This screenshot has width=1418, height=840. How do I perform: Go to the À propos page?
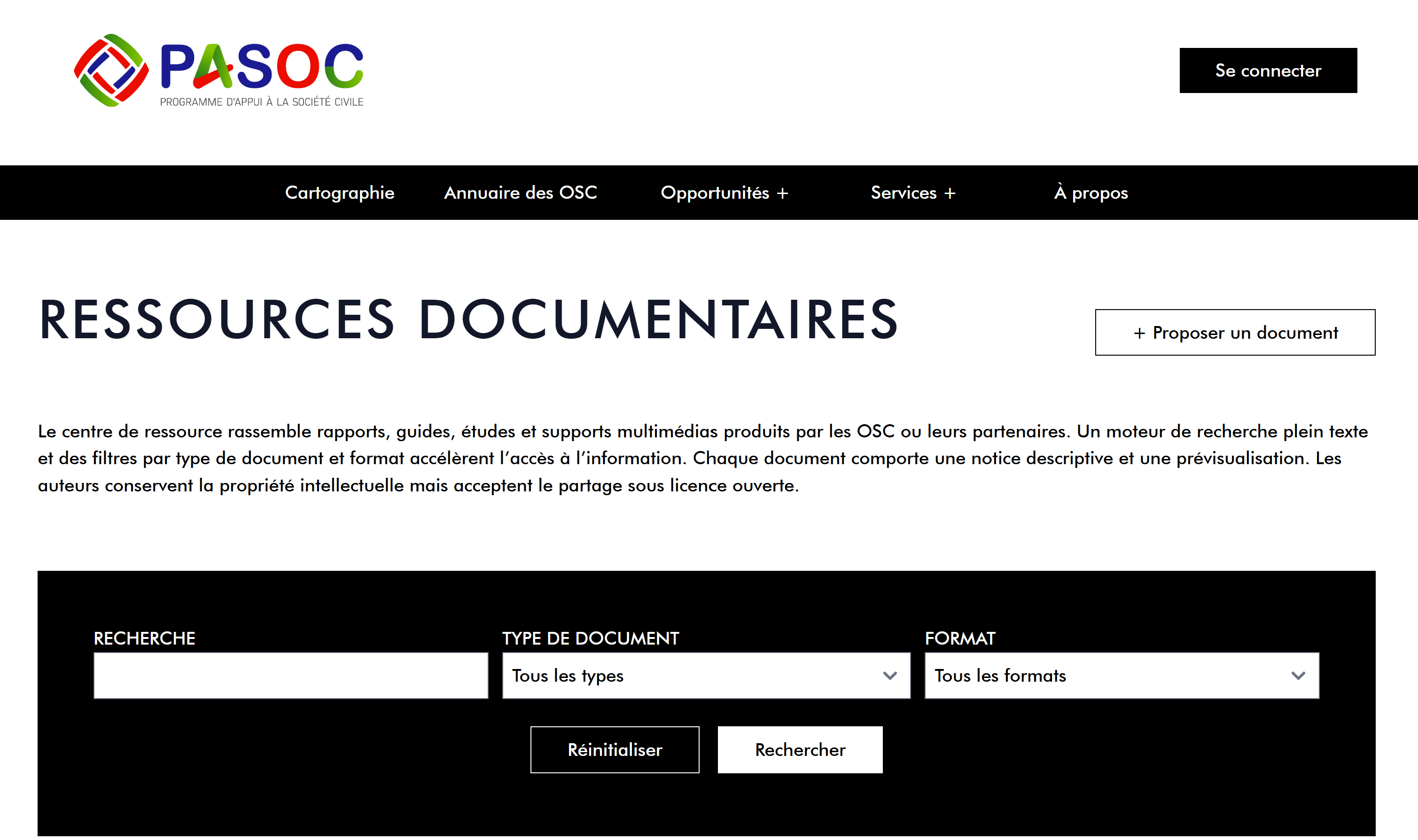click(1090, 193)
